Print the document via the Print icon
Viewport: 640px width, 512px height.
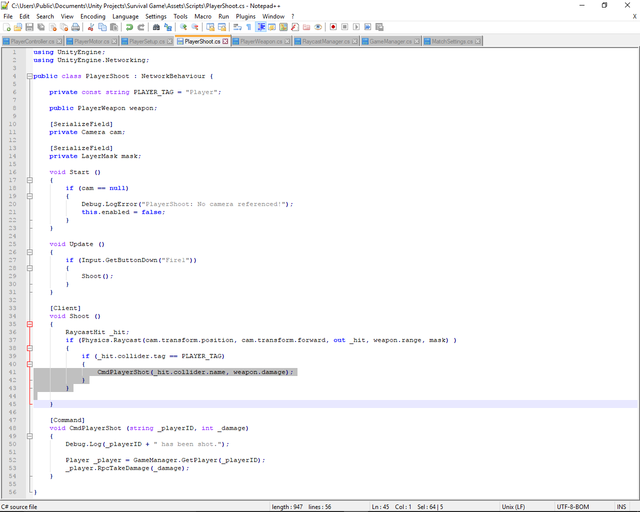(76, 27)
